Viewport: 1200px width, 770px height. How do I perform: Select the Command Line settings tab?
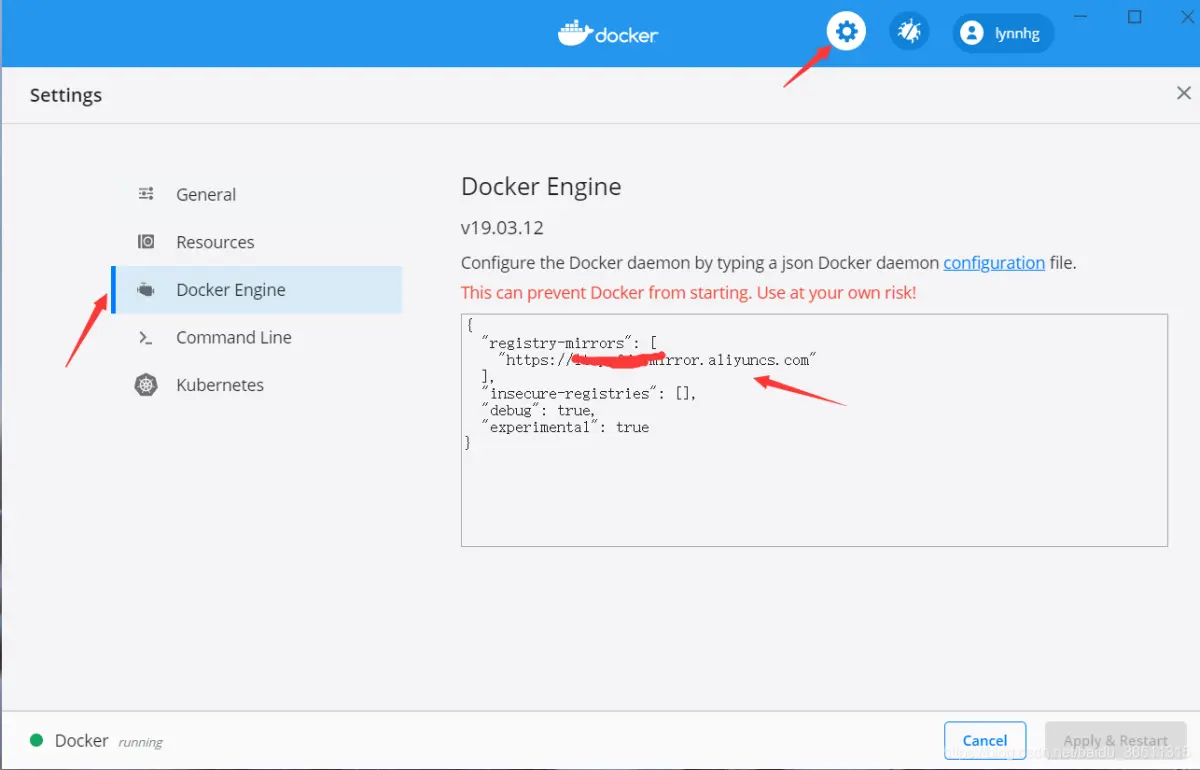(x=257, y=337)
